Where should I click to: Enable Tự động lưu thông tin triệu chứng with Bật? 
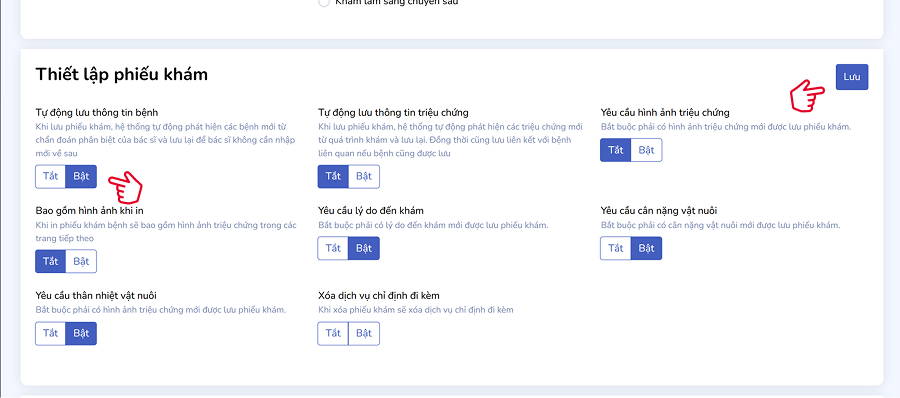[x=364, y=176]
